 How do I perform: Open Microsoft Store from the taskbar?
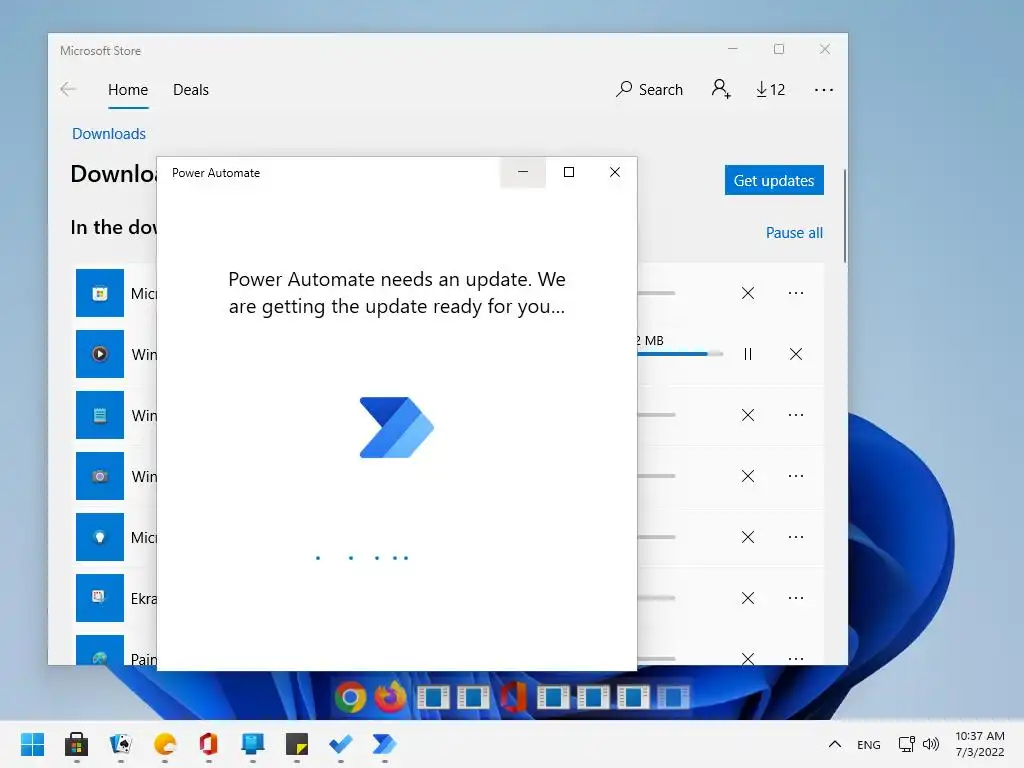(x=76, y=744)
